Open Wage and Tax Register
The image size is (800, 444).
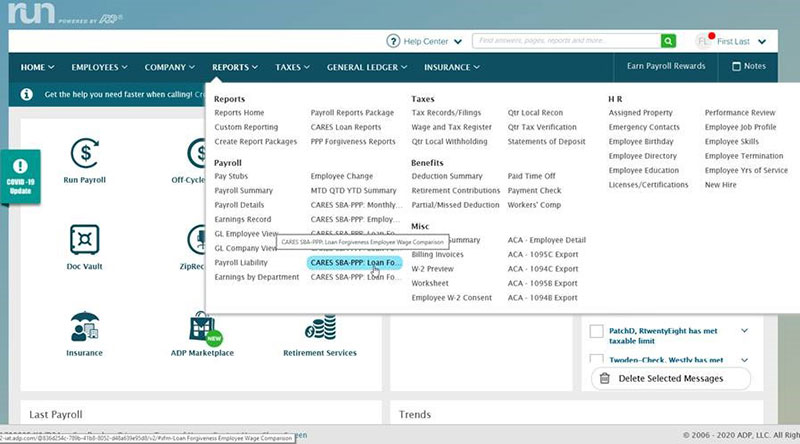click(452, 127)
